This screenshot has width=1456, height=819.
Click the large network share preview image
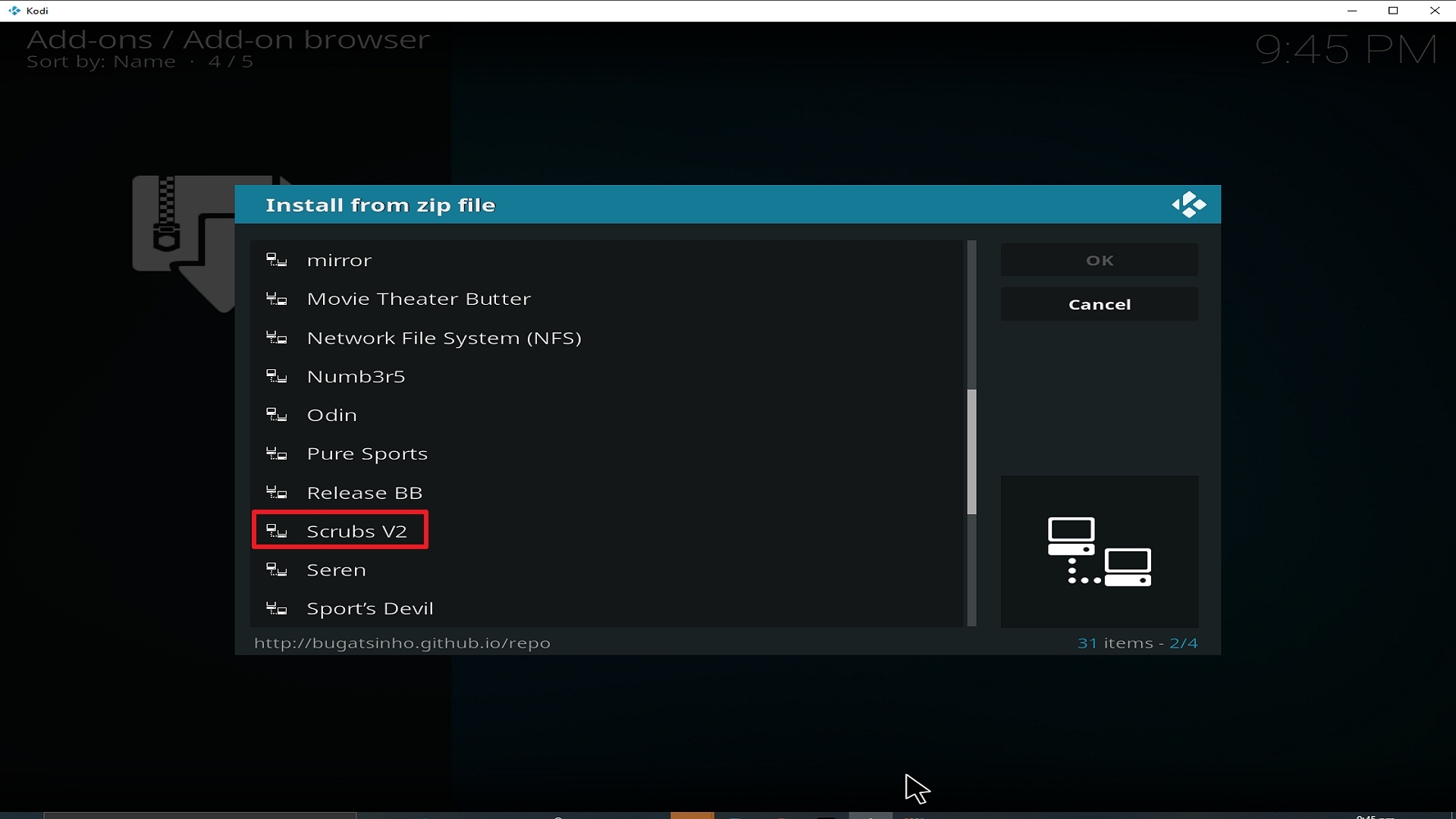coord(1100,551)
